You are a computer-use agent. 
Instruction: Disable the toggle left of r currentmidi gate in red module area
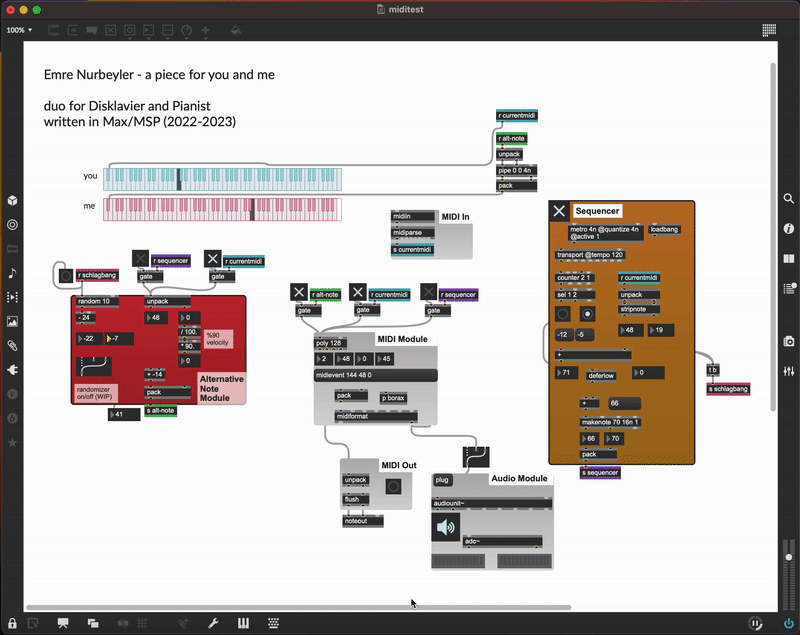213,259
